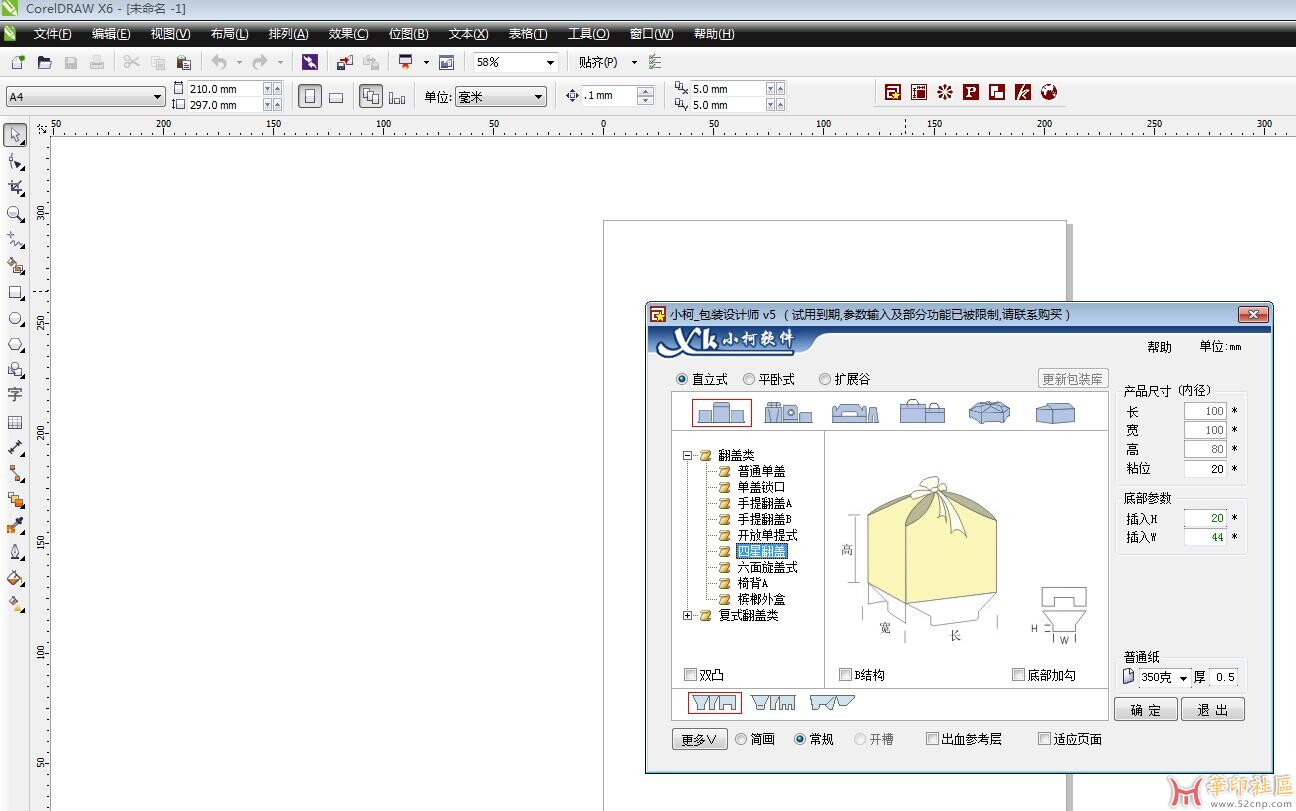Image resolution: width=1296 pixels, height=811 pixels.
Task: Collapse the 翻盖类 tree node
Action: [x=688, y=455]
